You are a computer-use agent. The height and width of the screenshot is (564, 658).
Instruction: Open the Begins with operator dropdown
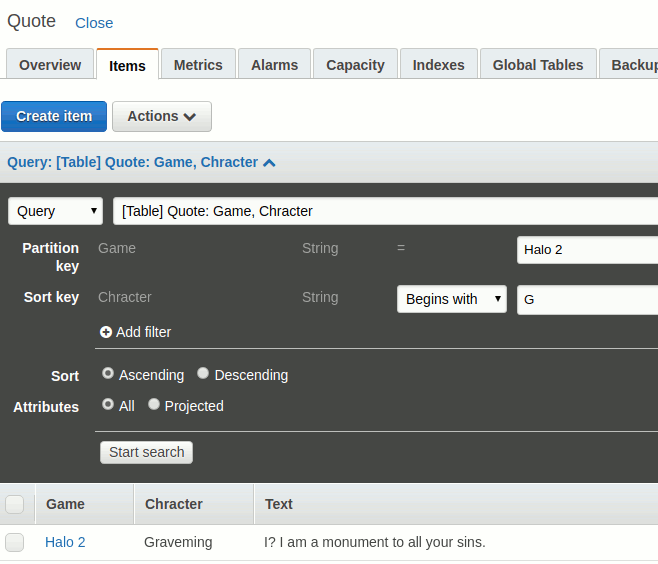(x=451, y=299)
